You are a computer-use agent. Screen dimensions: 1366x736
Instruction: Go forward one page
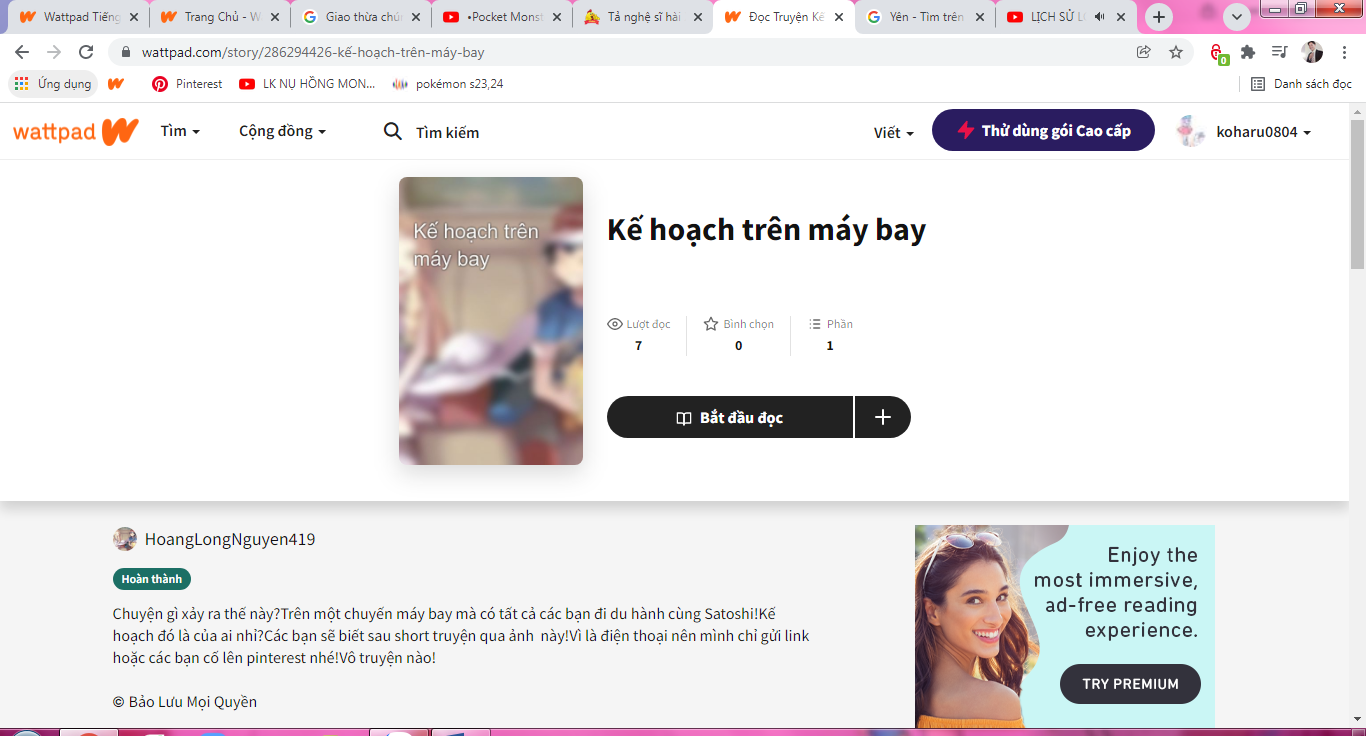54,52
